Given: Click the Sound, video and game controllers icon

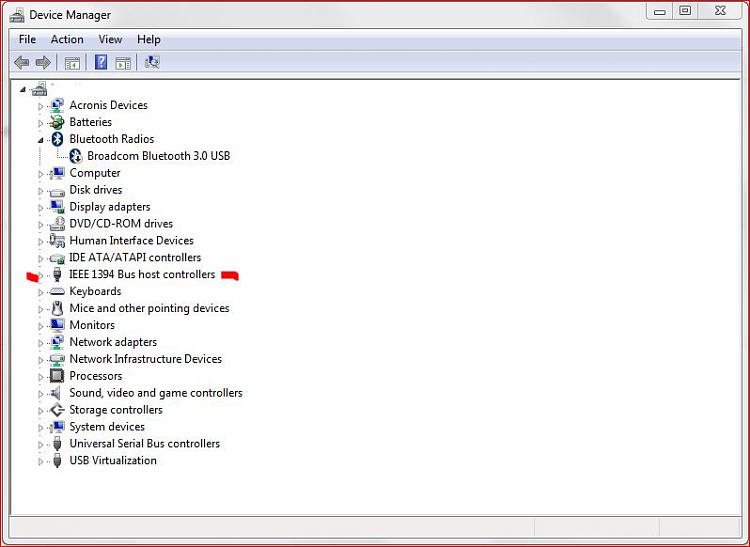Looking at the screenshot, I should 56,393.
